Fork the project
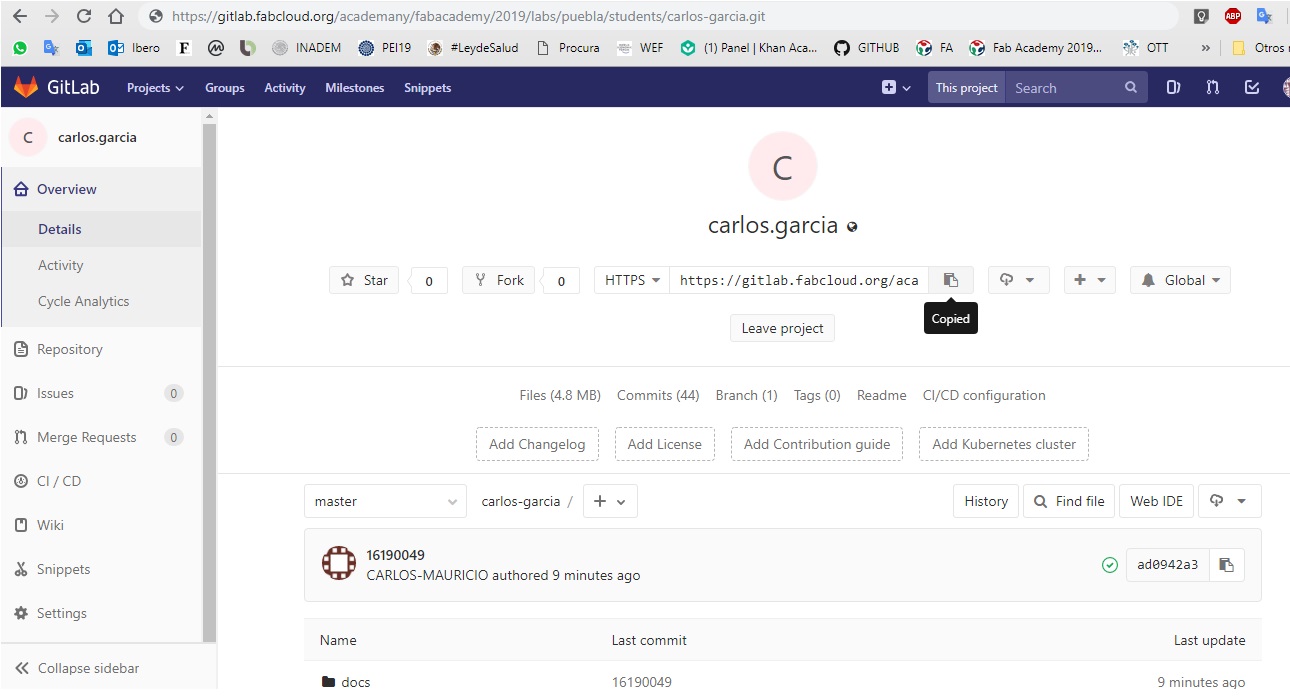 (x=498, y=280)
